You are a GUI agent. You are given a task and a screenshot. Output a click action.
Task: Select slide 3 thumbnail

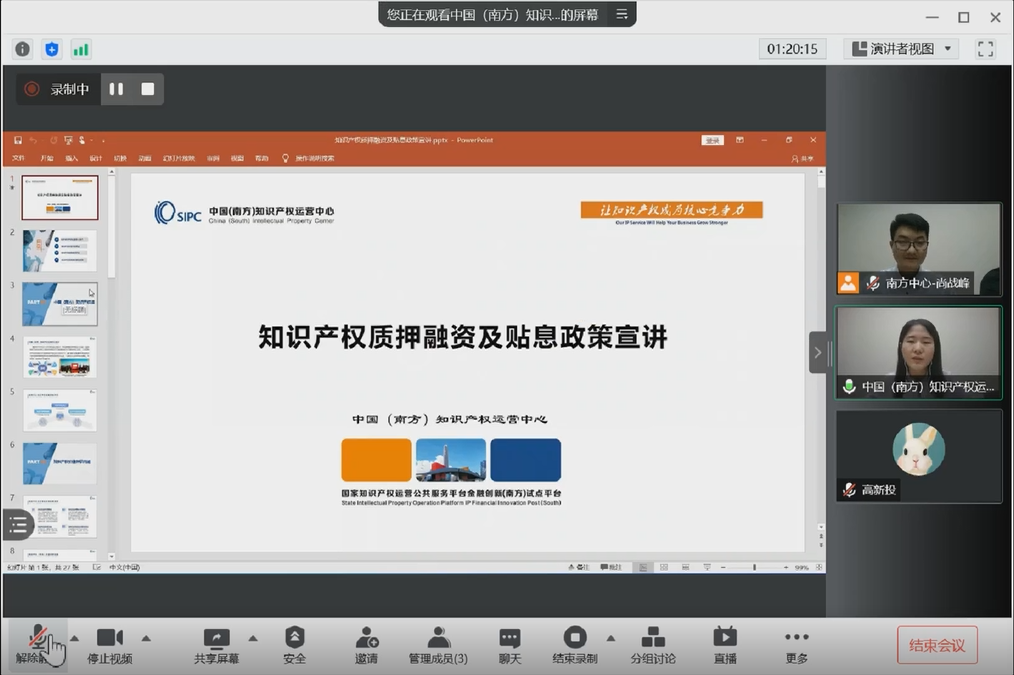(x=60, y=304)
